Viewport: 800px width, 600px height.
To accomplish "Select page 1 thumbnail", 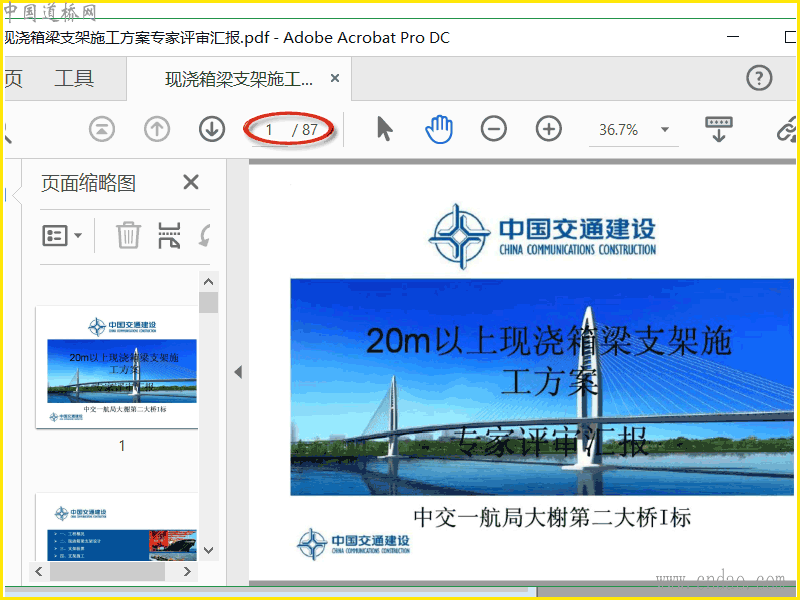I will click(117, 367).
